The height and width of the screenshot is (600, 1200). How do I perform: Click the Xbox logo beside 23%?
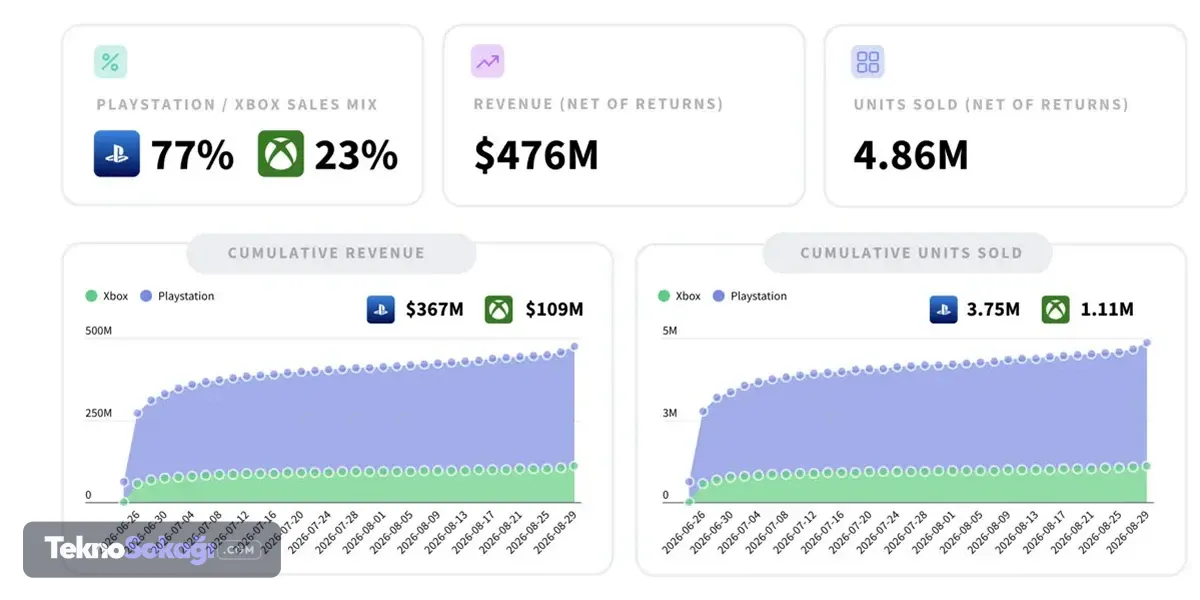281,154
